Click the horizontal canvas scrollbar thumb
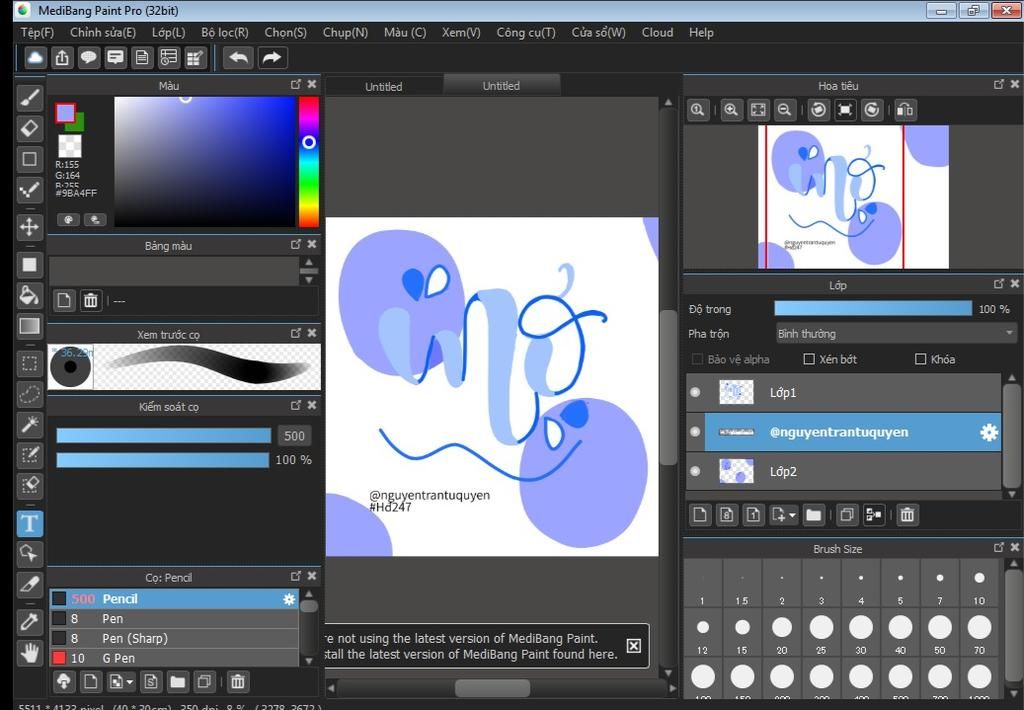1024x710 pixels. (492, 688)
